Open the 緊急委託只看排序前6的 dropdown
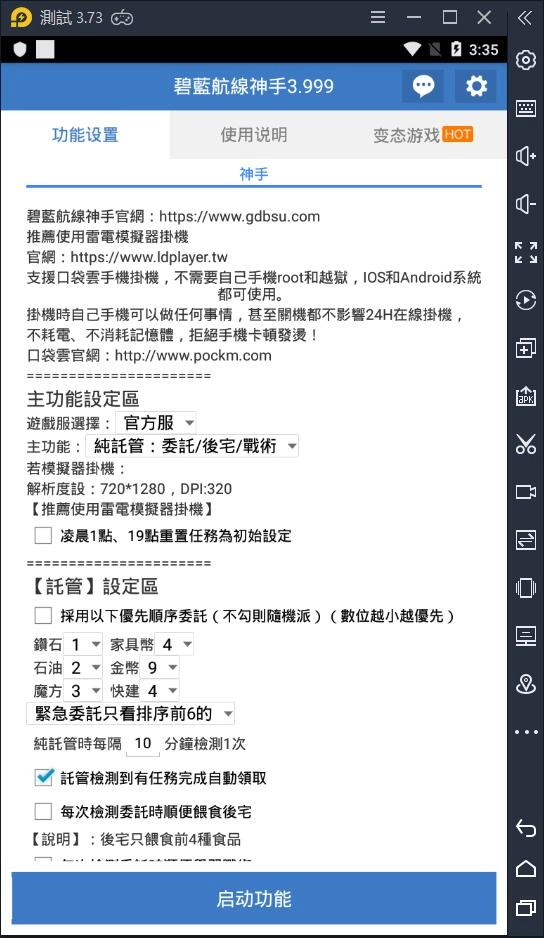 tap(130, 714)
